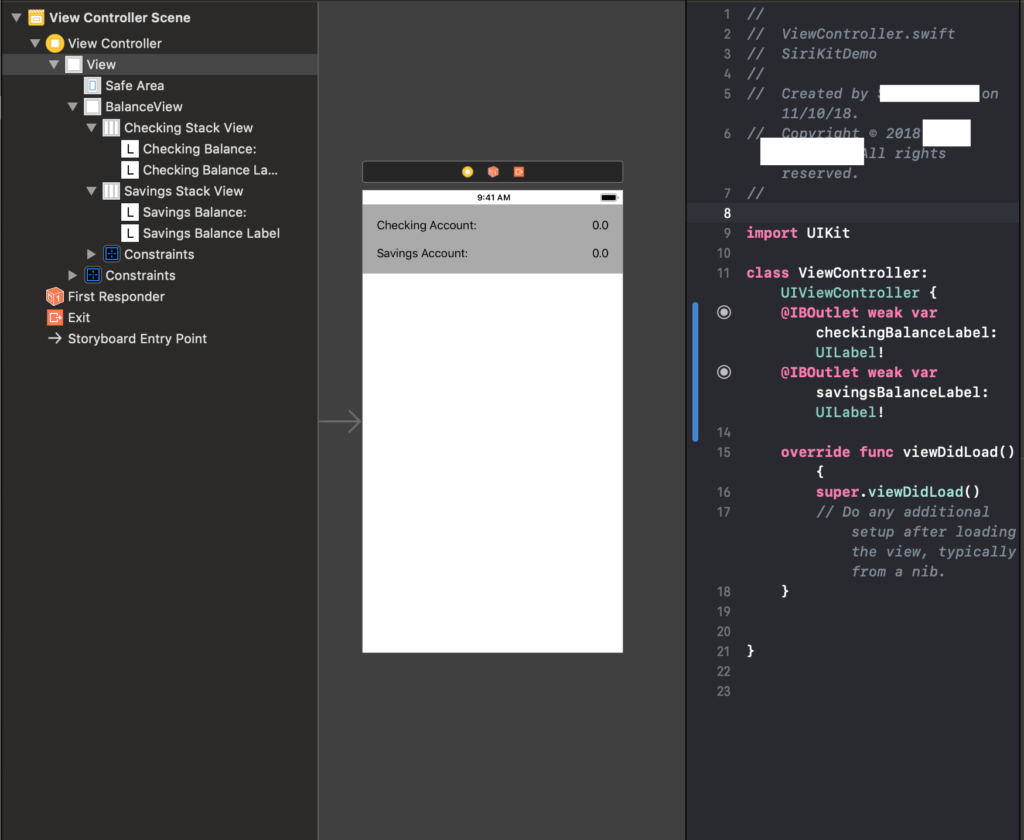
Task: Select Savings Balance Label in outline
Action: [211, 233]
